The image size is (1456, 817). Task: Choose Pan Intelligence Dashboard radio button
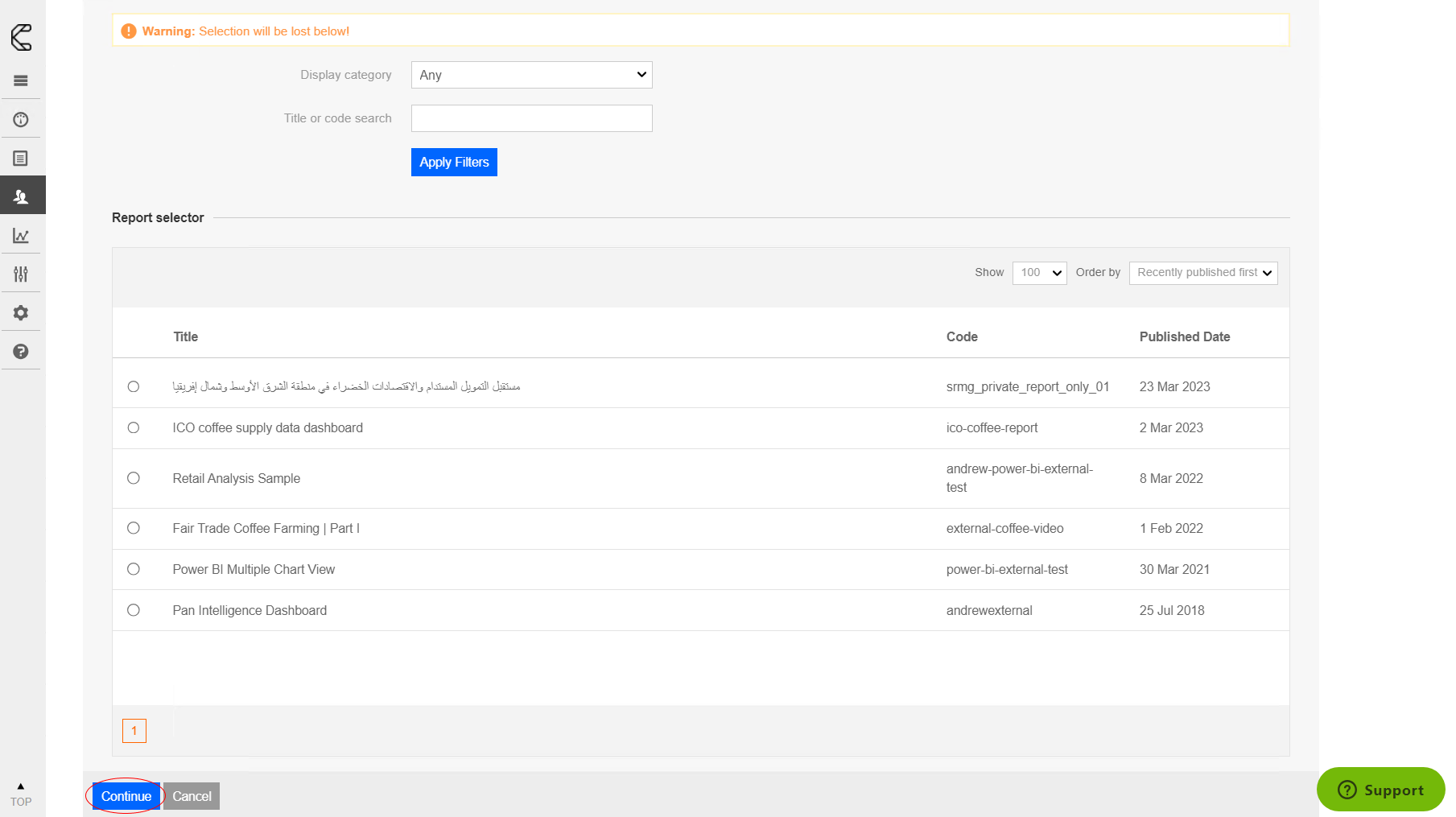coord(134,610)
